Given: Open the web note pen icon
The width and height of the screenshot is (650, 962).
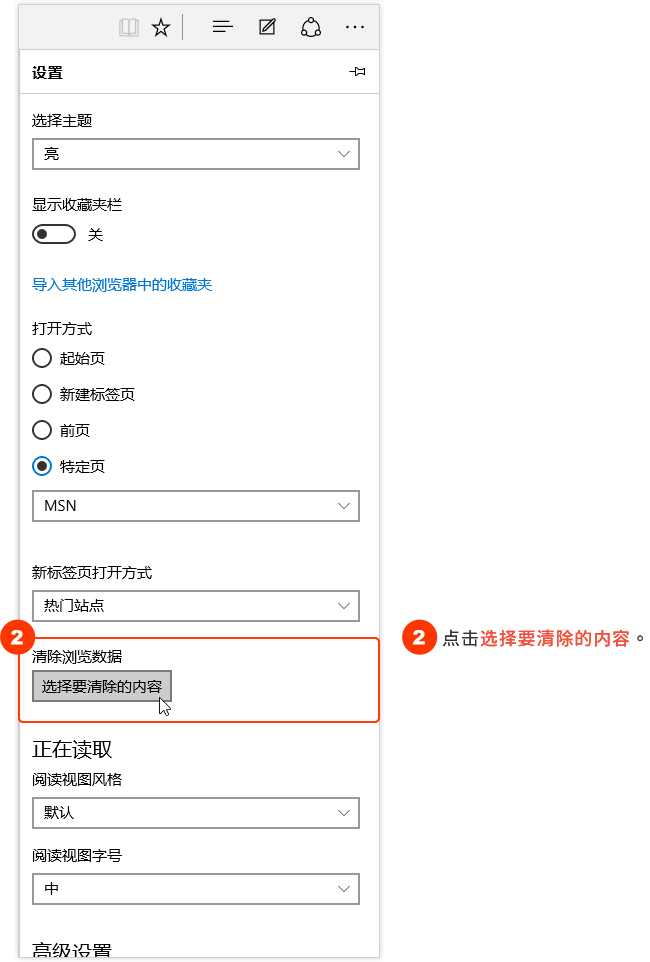Looking at the screenshot, I should [267, 27].
